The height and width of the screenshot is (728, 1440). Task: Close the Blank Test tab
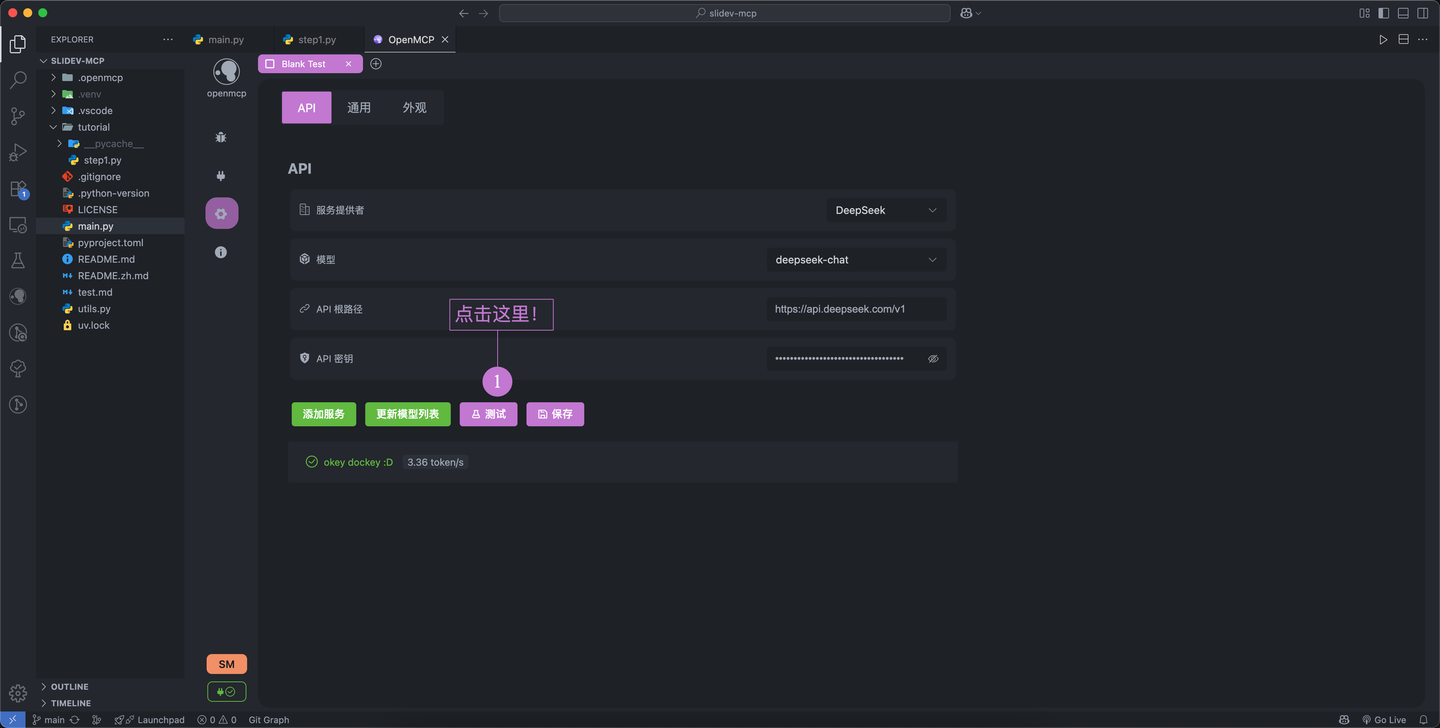coord(348,64)
